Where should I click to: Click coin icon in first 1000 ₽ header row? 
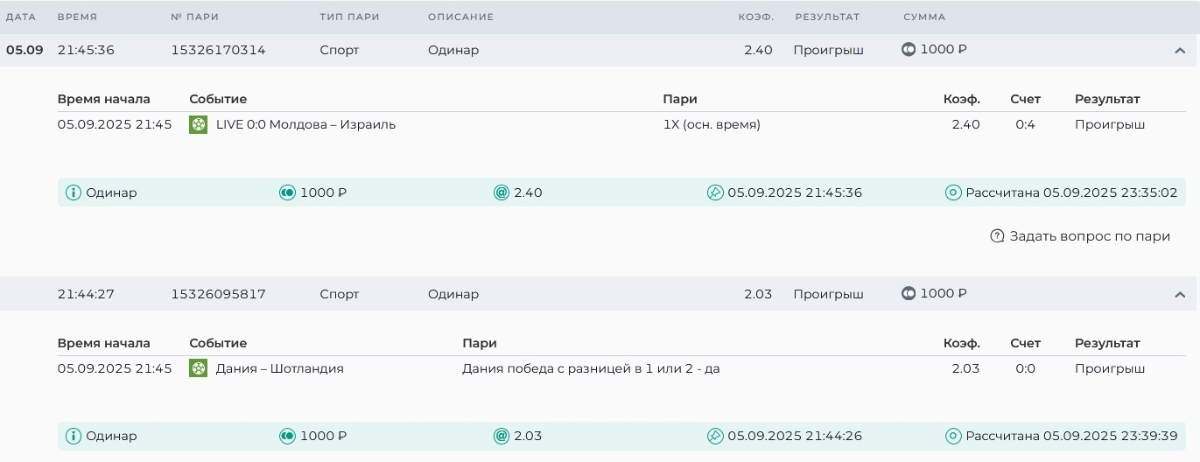[x=909, y=50]
